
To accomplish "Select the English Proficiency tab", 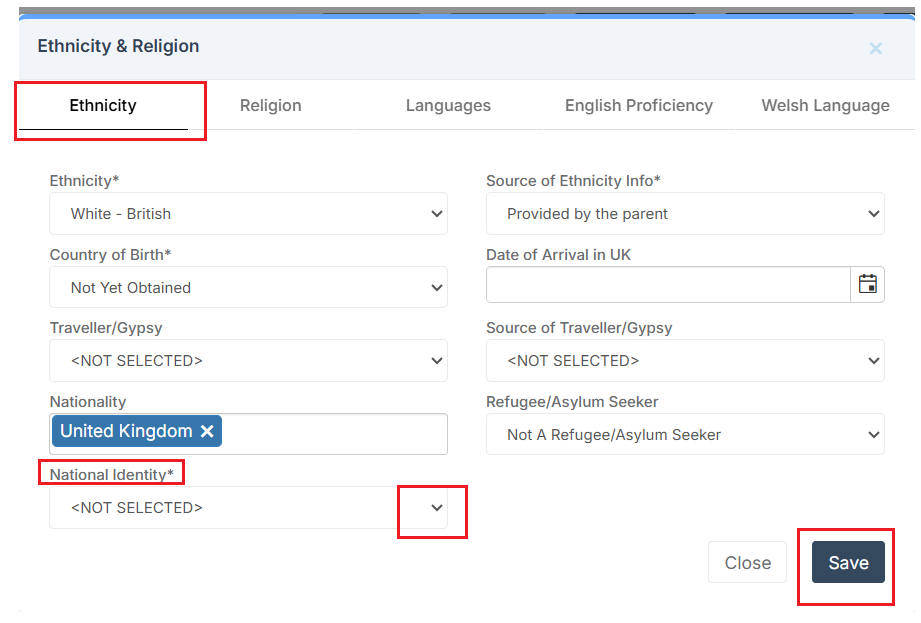I will point(638,105).
